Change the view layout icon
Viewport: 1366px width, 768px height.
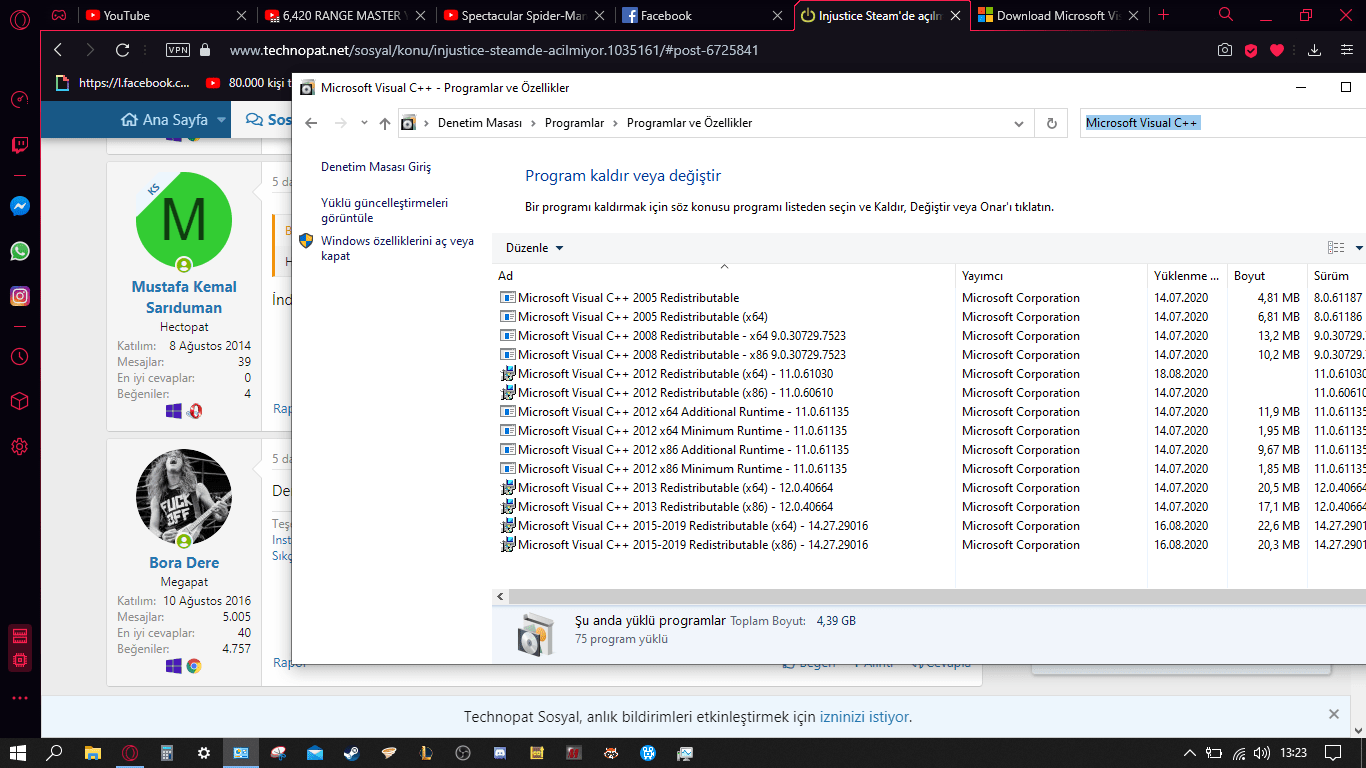tap(1336, 248)
